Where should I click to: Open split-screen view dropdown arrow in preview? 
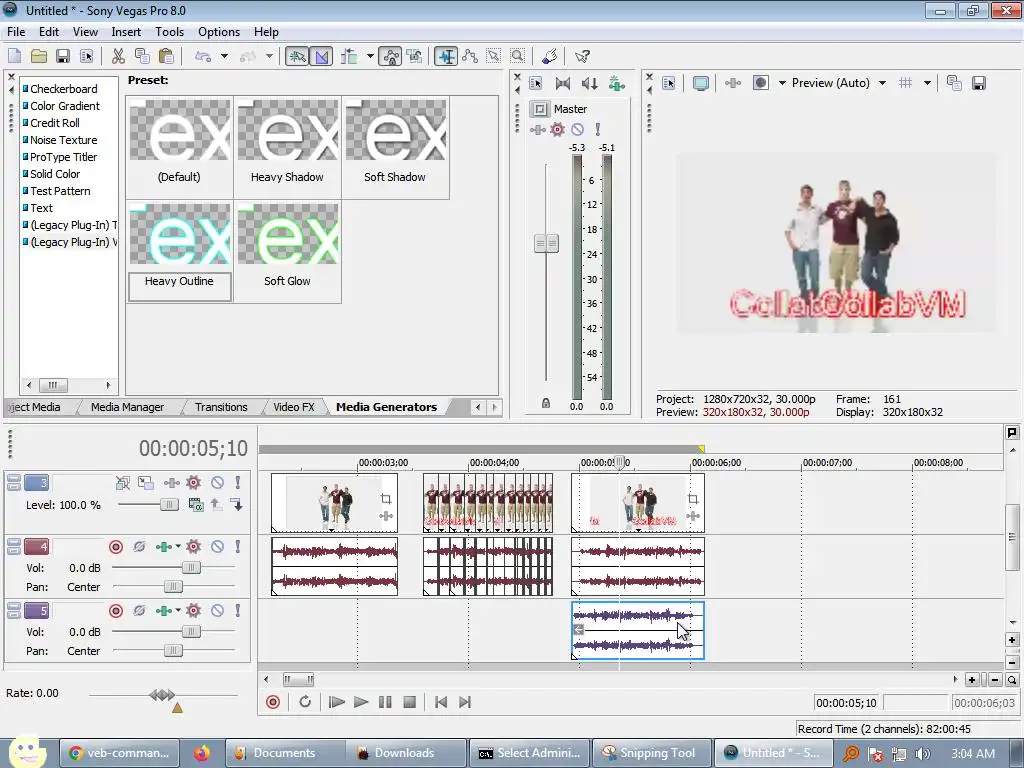[x=782, y=83]
